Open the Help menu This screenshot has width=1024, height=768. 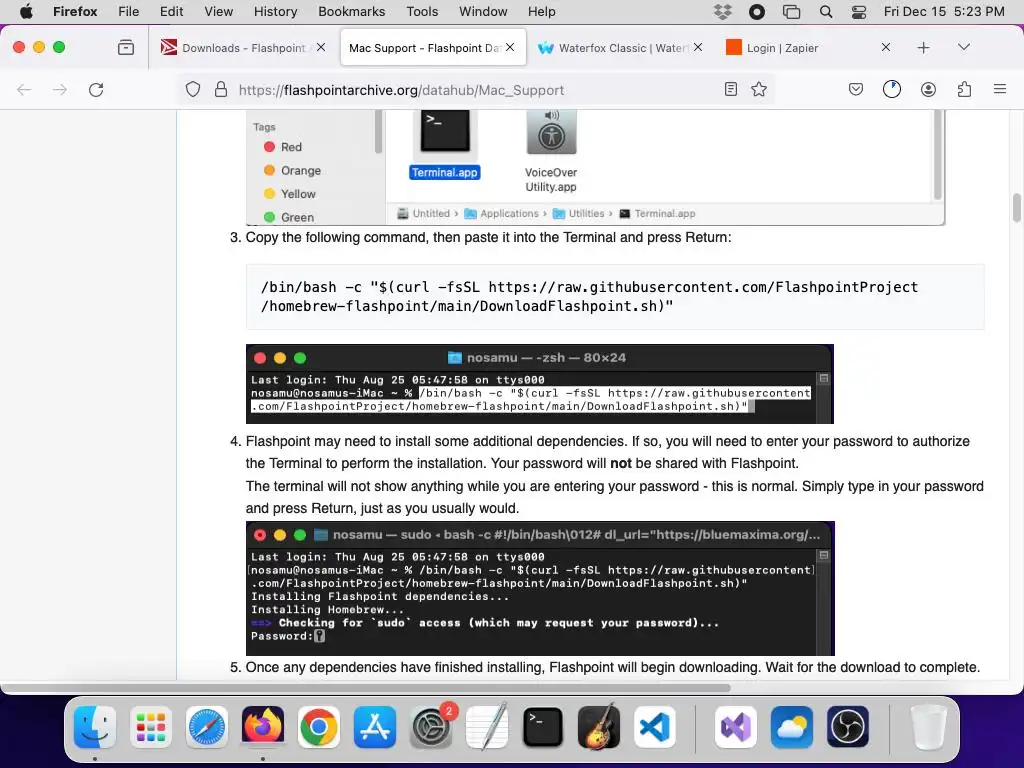tap(541, 12)
